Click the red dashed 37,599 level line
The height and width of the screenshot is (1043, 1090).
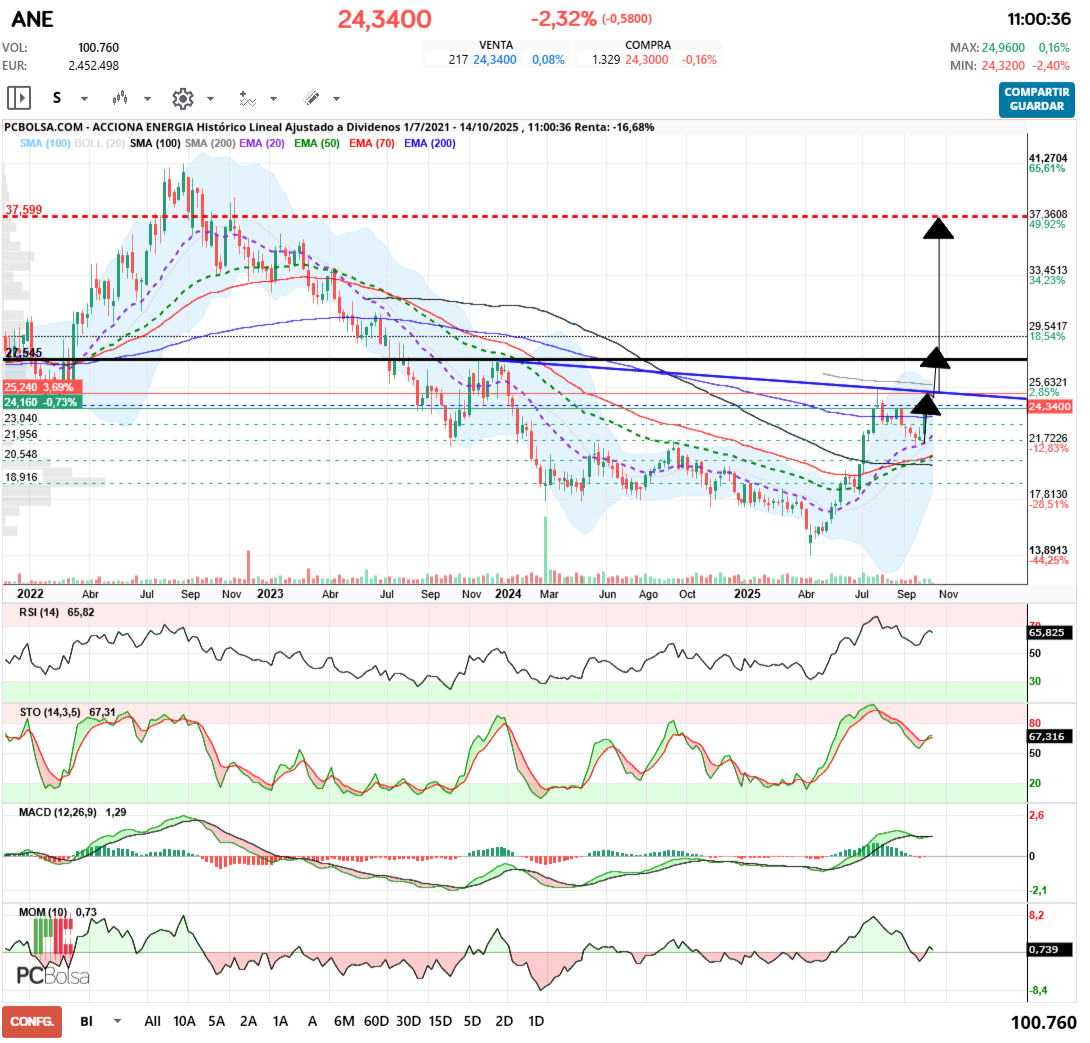[500, 216]
